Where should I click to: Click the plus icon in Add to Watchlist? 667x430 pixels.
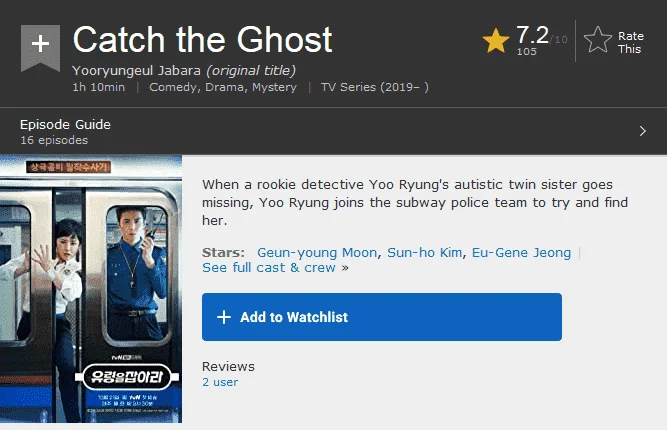tap(224, 317)
